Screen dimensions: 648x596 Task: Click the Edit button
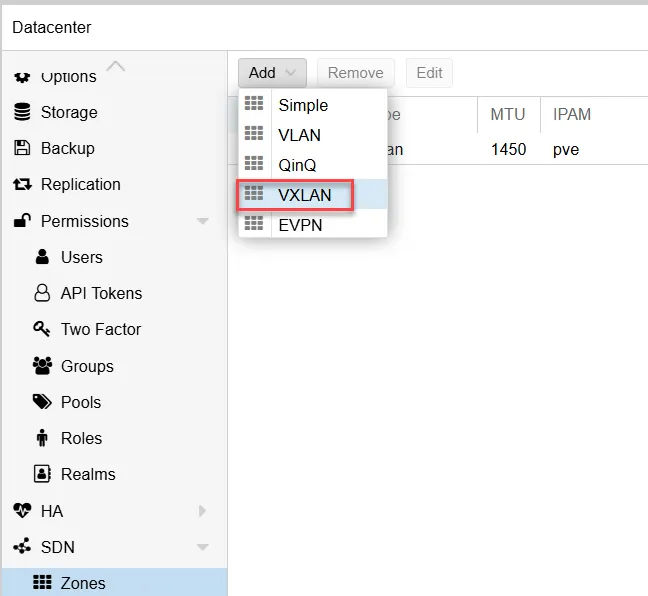[429, 73]
